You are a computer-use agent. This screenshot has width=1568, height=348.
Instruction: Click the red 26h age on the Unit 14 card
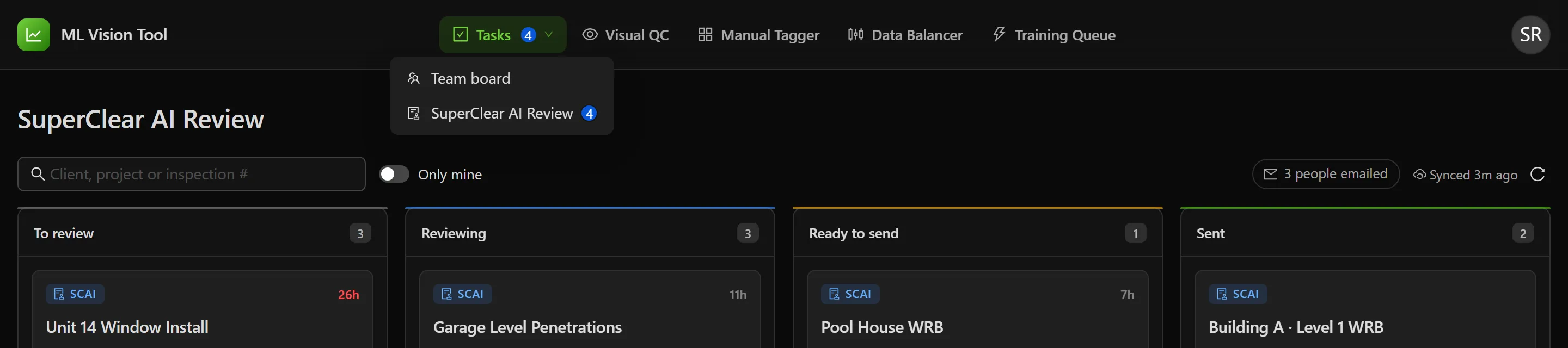pyautogui.click(x=348, y=295)
